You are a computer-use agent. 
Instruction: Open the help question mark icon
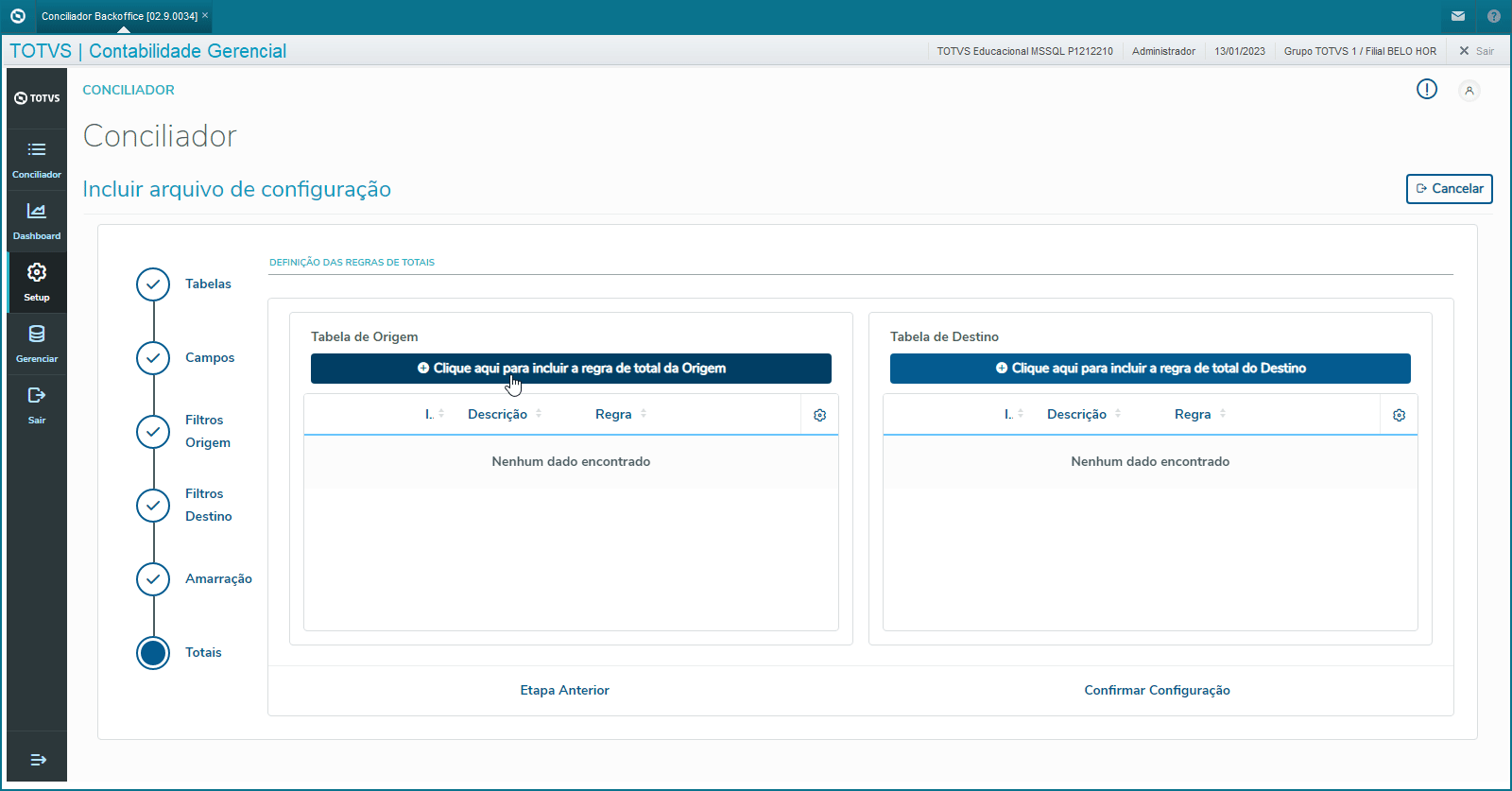pyautogui.click(x=1494, y=16)
